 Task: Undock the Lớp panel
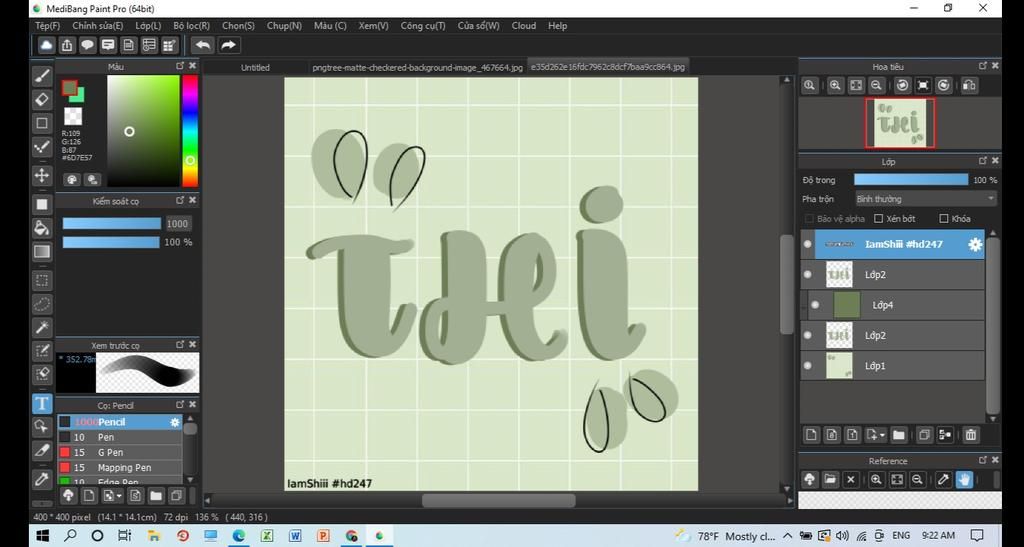coord(983,161)
